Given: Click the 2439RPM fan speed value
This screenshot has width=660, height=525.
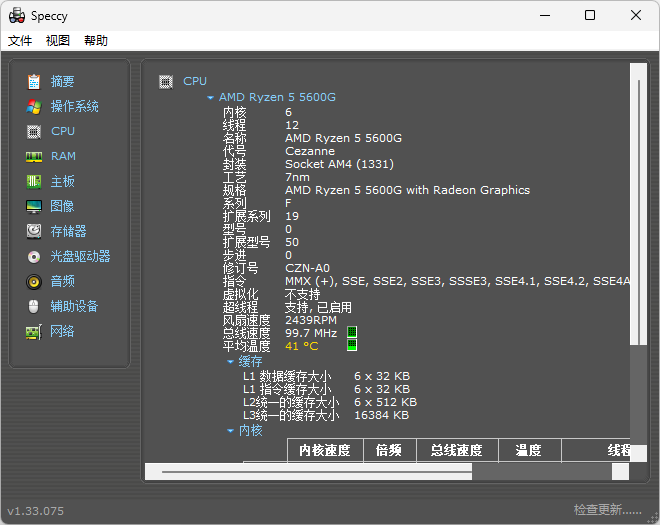Looking at the screenshot, I should (311, 320).
